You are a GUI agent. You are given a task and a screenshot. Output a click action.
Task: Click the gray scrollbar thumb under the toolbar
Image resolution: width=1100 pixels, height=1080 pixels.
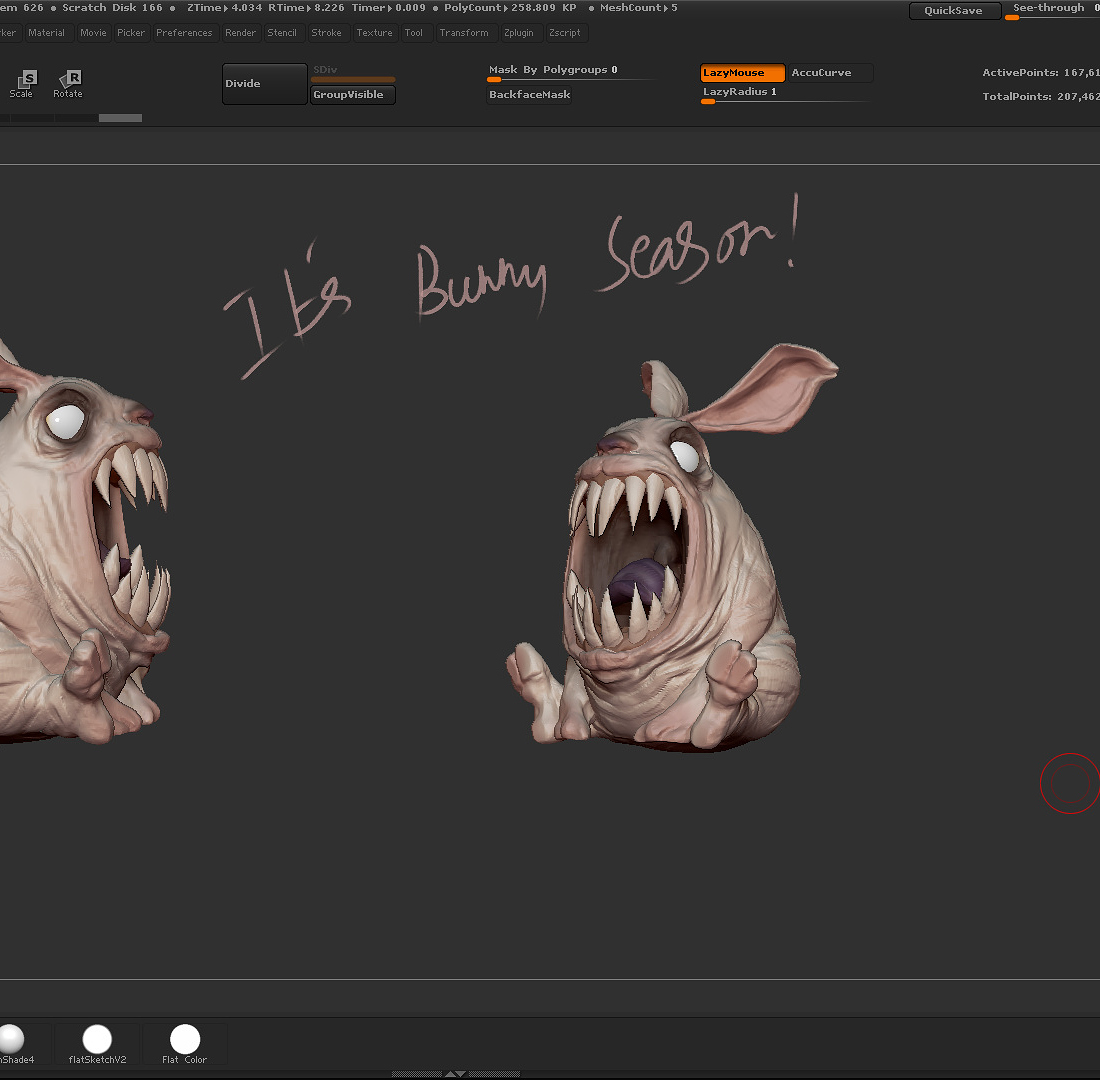(121, 118)
